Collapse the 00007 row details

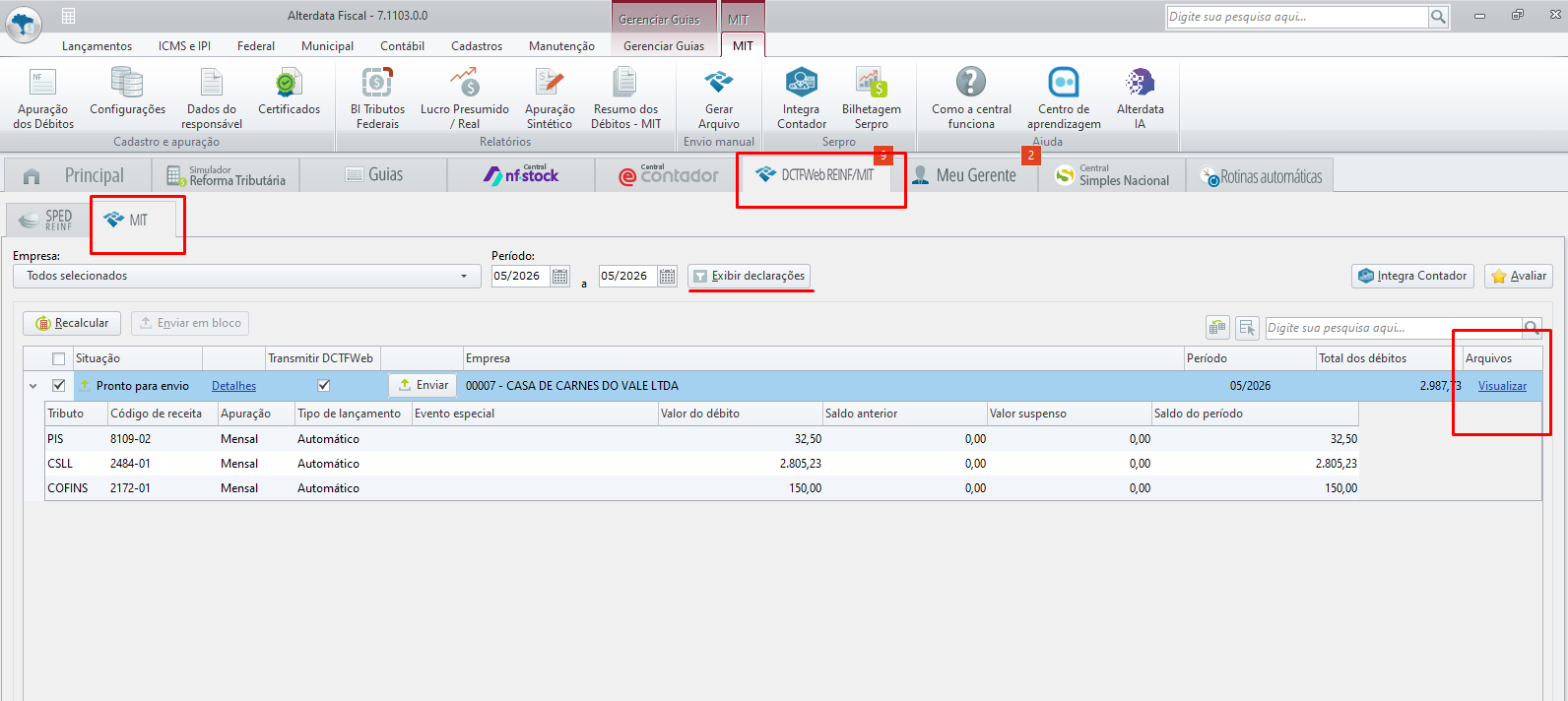click(x=33, y=386)
